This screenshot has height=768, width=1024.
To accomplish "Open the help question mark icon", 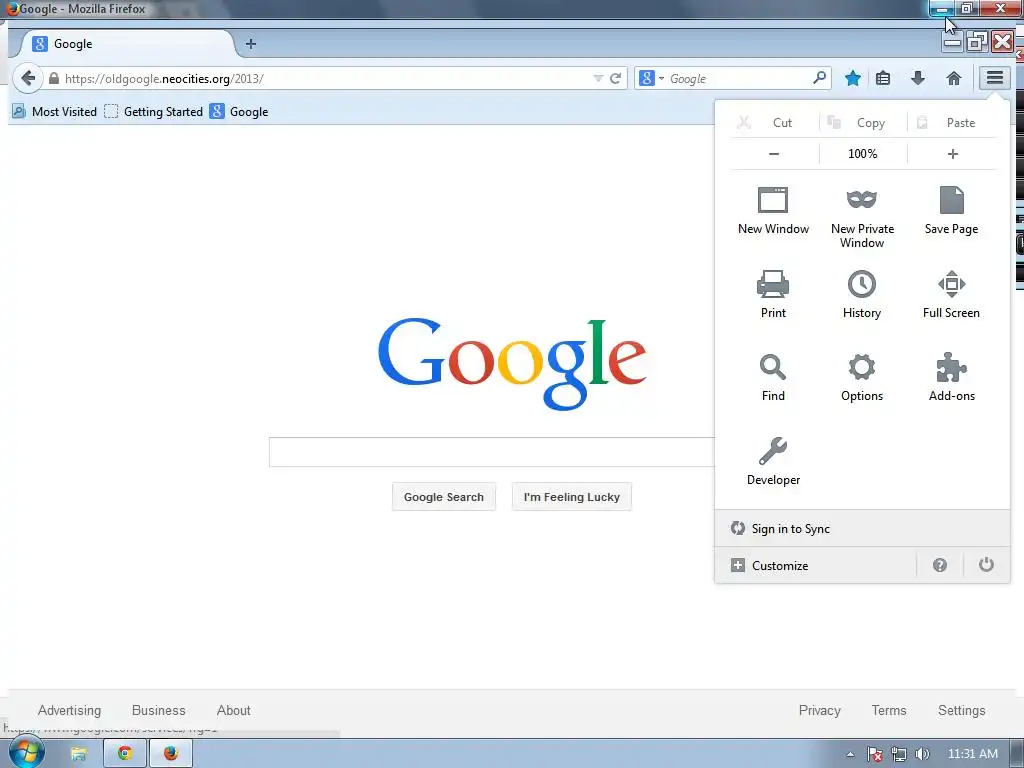I will pyautogui.click(x=940, y=565).
